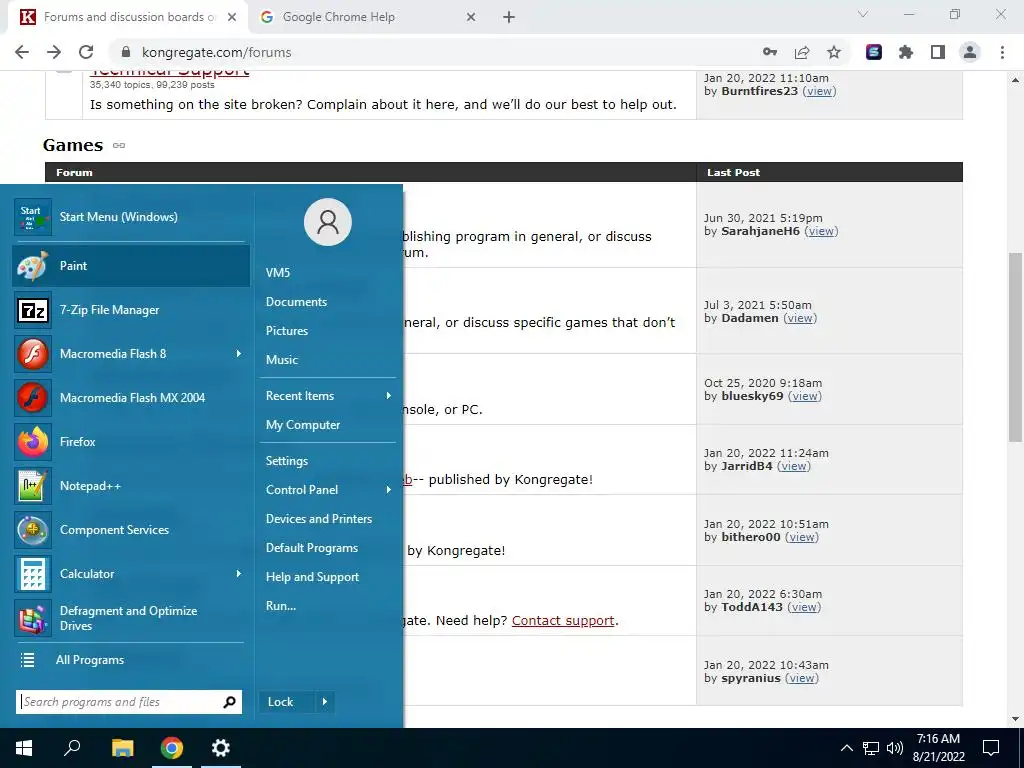The height and width of the screenshot is (768, 1024).
Task: Open Component Services
Action: (131, 530)
